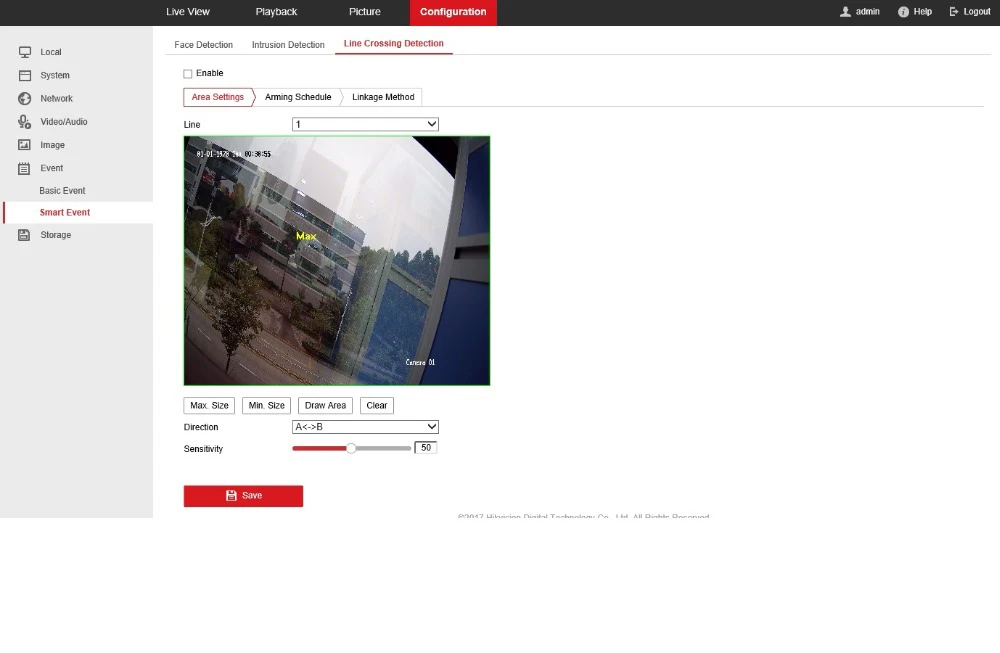Viewport: 1000px width, 653px height.
Task: Enable line crossing detection checkbox
Action: 188,73
